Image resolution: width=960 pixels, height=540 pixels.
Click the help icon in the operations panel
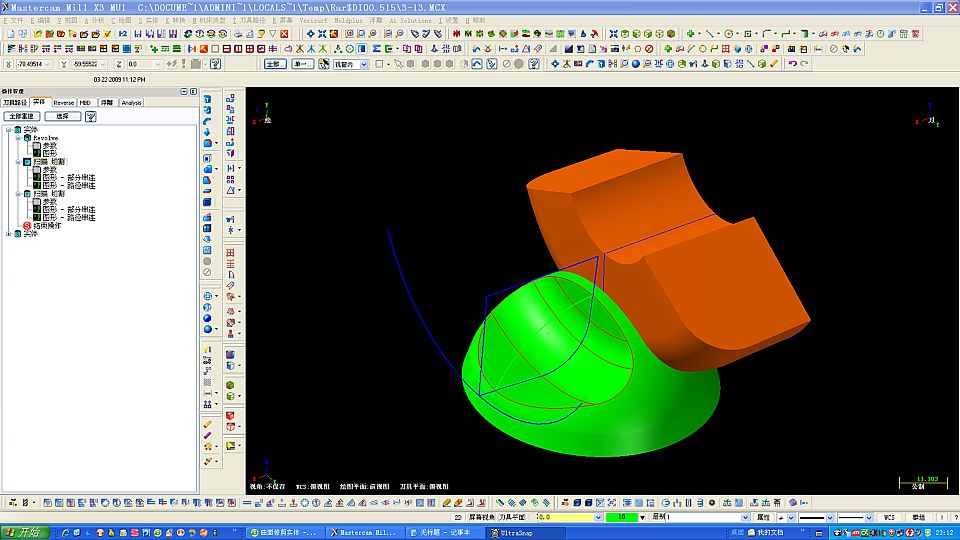(x=91, y=116)
